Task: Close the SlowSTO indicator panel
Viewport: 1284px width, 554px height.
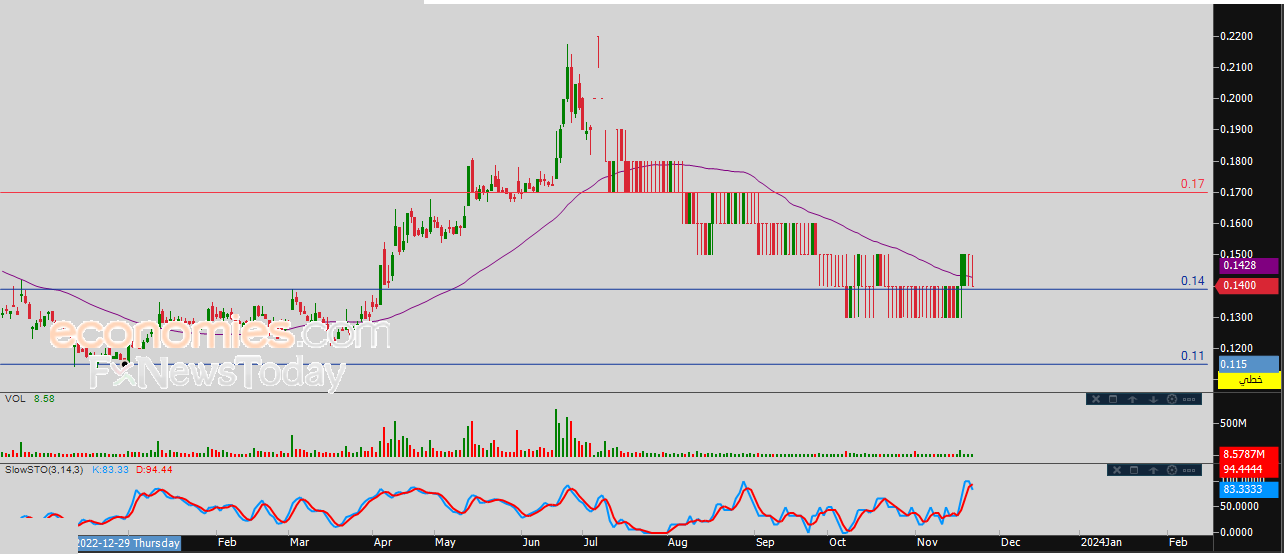Action: 1117,470
